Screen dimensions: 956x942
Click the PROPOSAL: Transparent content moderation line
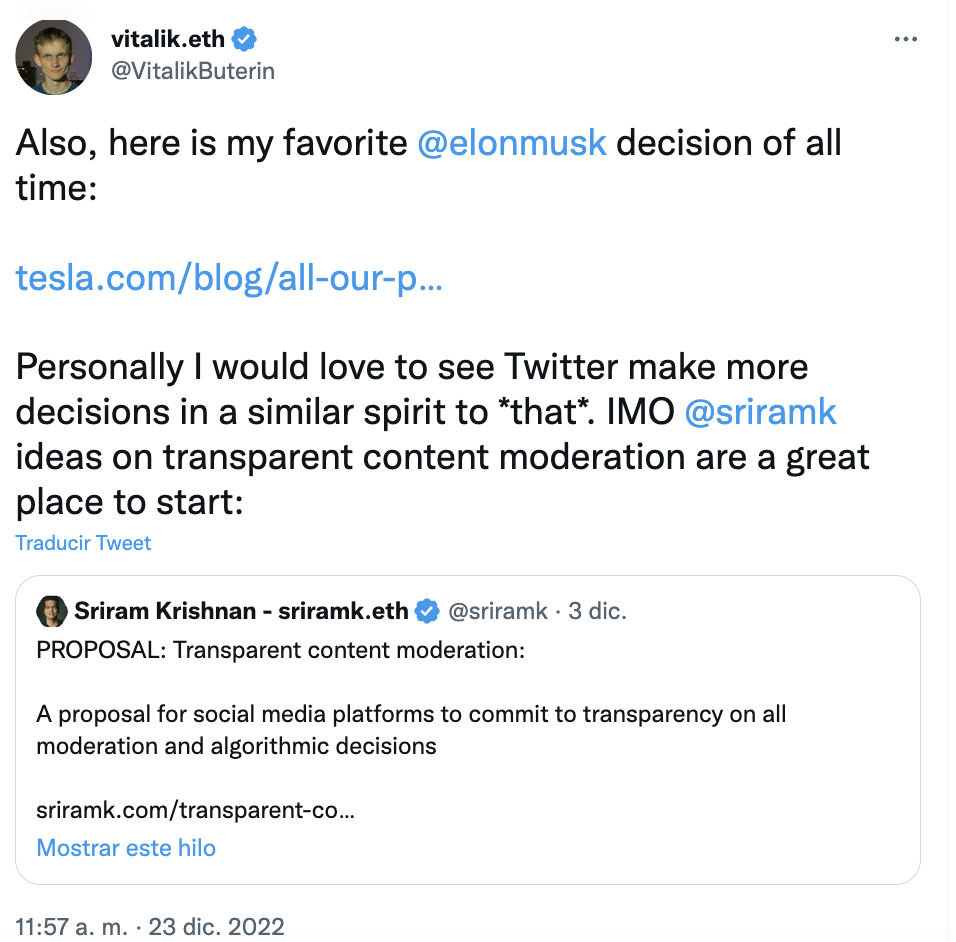coord(280,650)
